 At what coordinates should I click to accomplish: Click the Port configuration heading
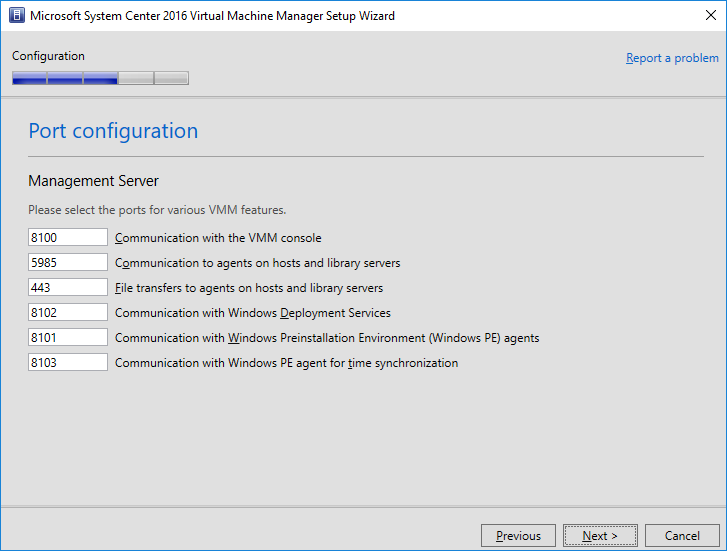[113, 131]
